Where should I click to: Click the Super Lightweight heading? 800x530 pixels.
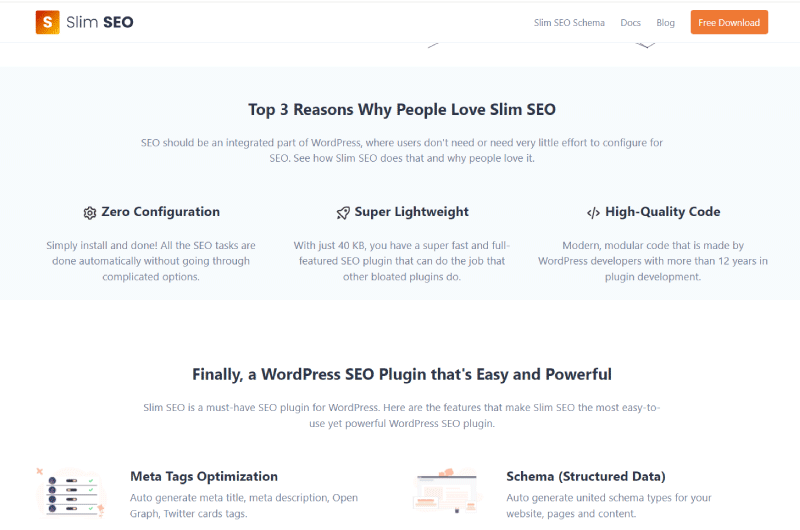click(411, 212)
